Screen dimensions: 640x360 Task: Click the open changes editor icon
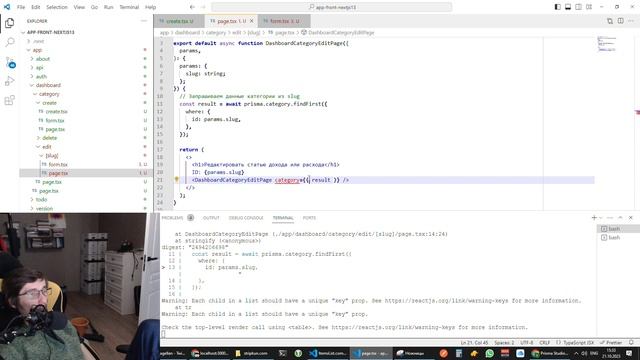coord(610,21)
